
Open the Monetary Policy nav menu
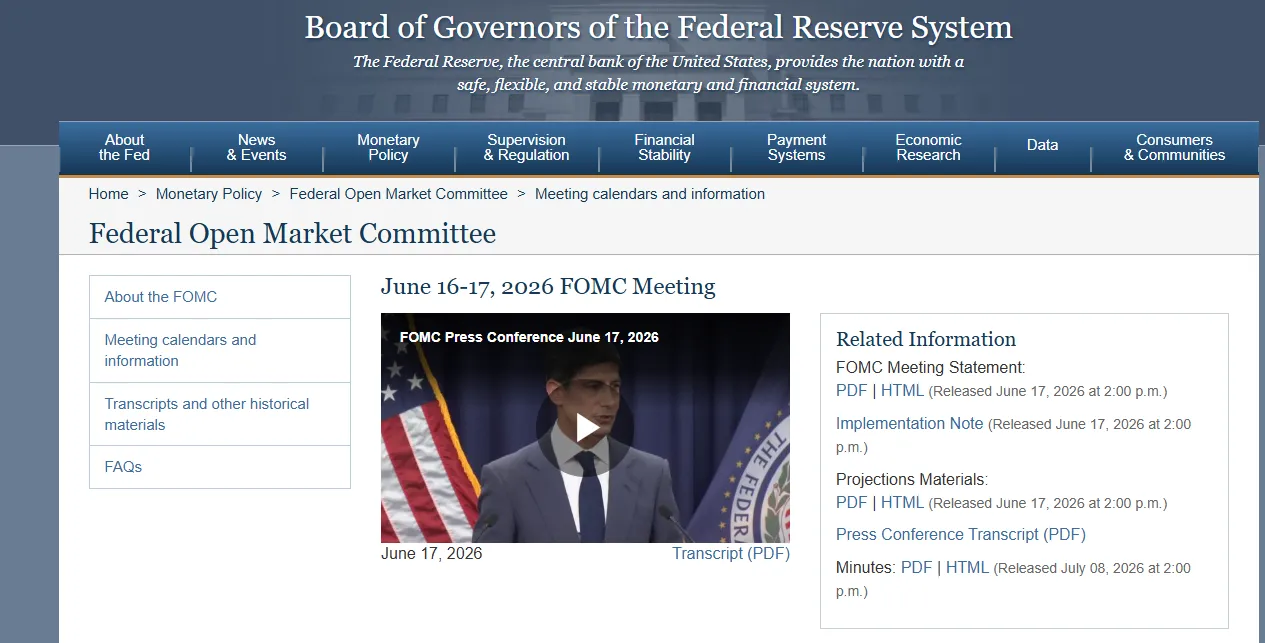tap(388, 148)
